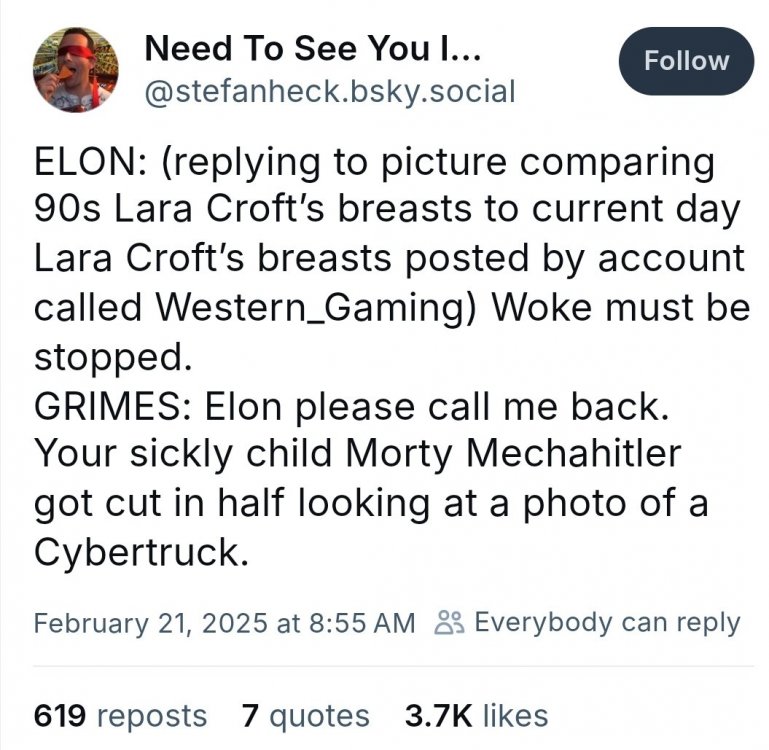
Task: Click the sentence "Elon please call me back."
Action: click(431, 406)
